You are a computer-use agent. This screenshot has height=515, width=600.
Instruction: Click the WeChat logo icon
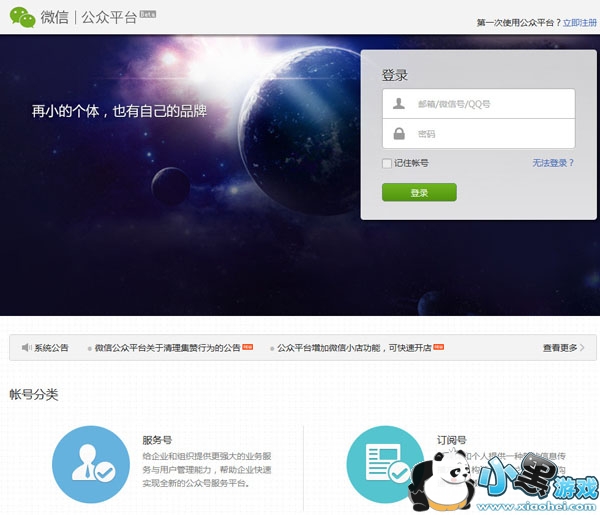[23, 17]
